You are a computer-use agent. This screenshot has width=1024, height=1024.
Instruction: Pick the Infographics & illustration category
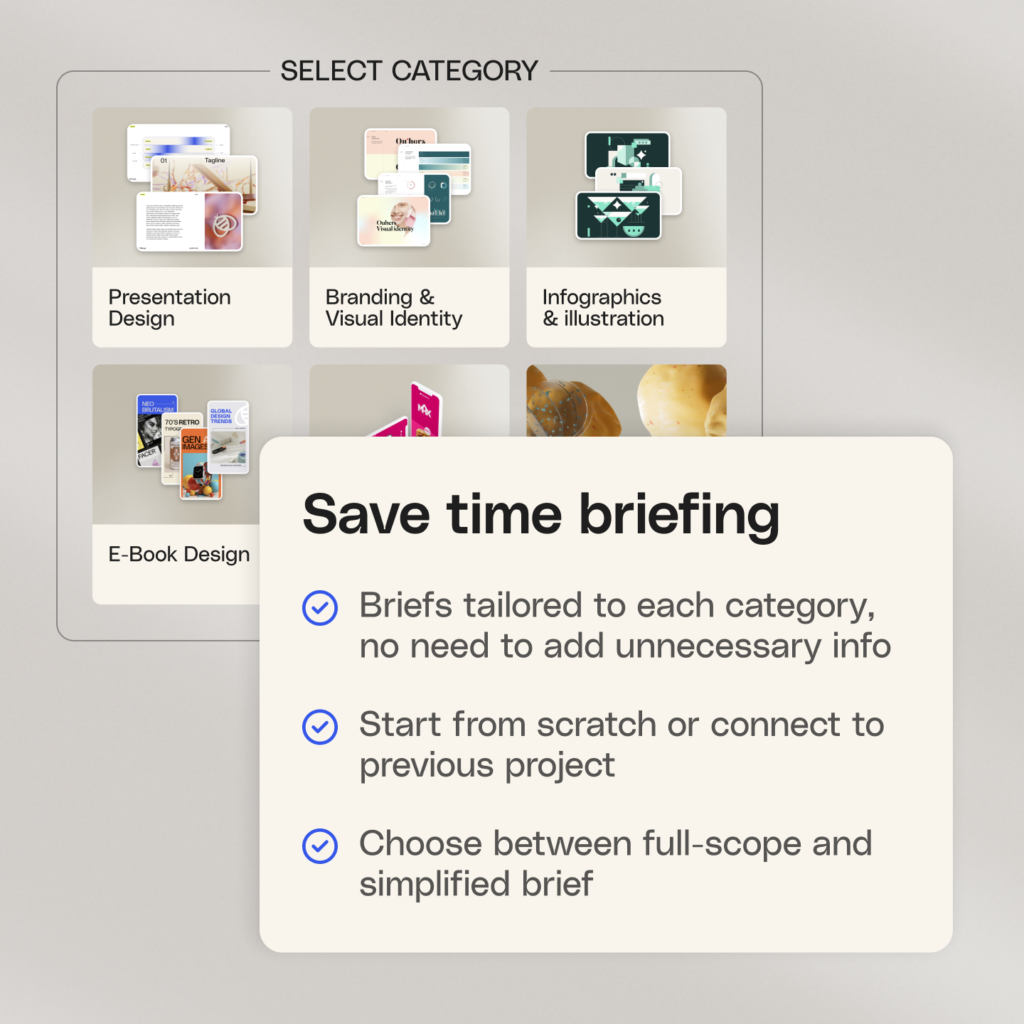(x=626, y=227)
